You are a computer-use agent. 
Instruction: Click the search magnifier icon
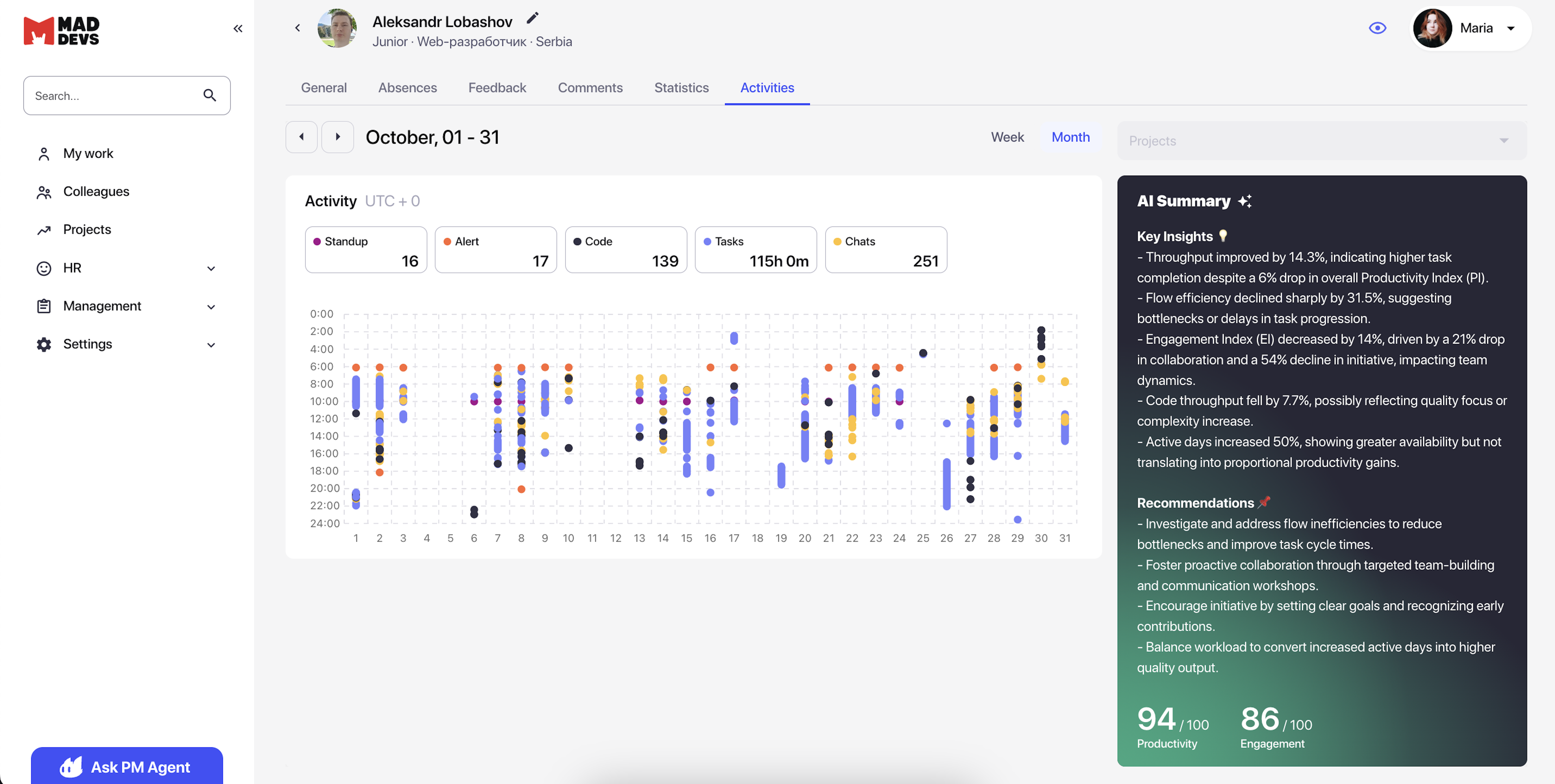coord(210,95)
